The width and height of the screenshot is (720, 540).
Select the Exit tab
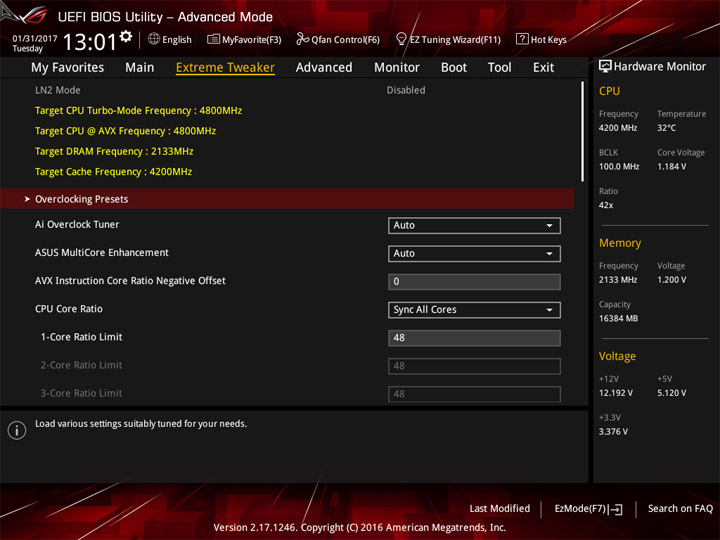(x=543, y=68)
